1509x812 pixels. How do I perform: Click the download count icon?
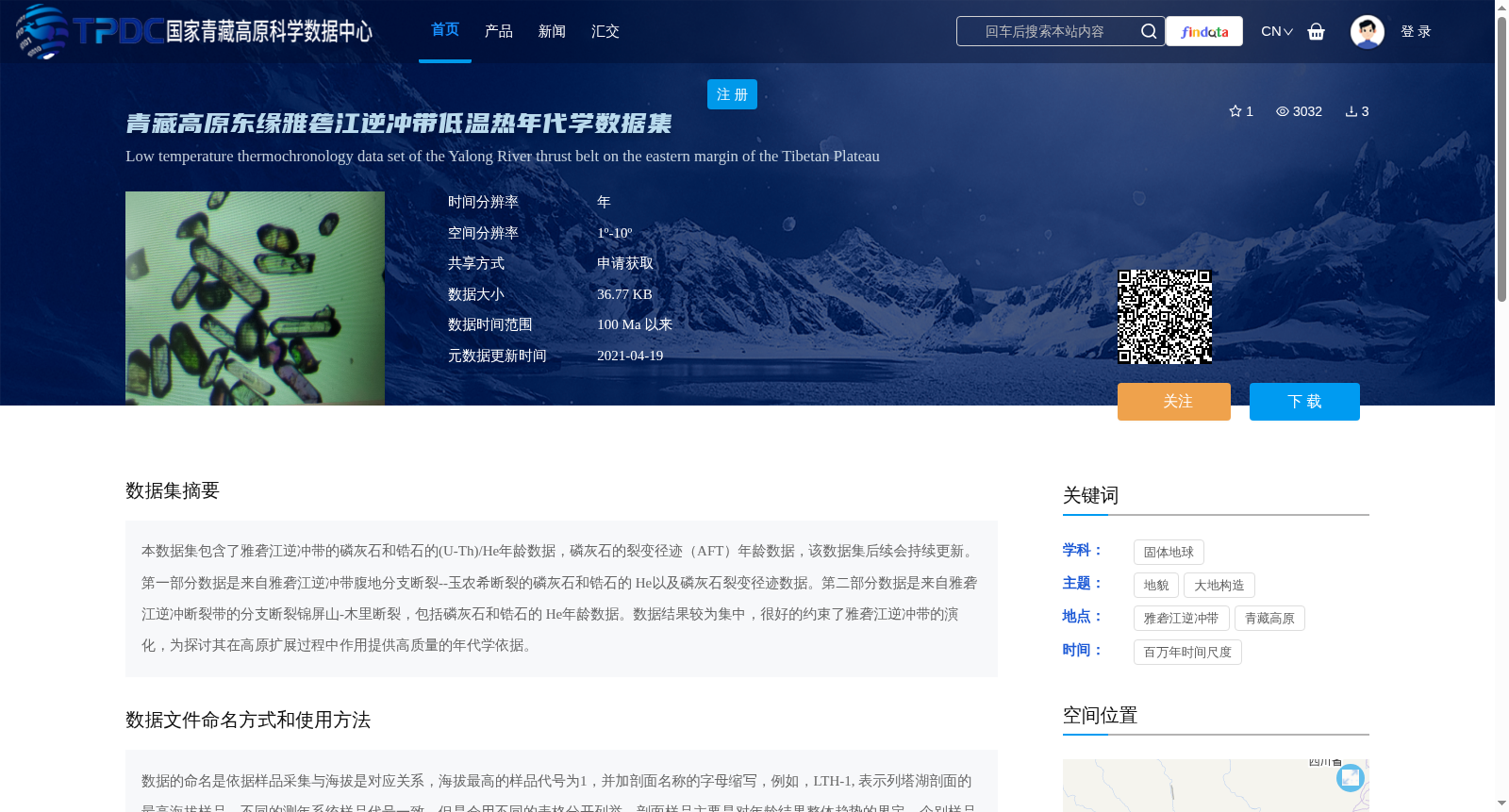click(x=1351, y=111)
